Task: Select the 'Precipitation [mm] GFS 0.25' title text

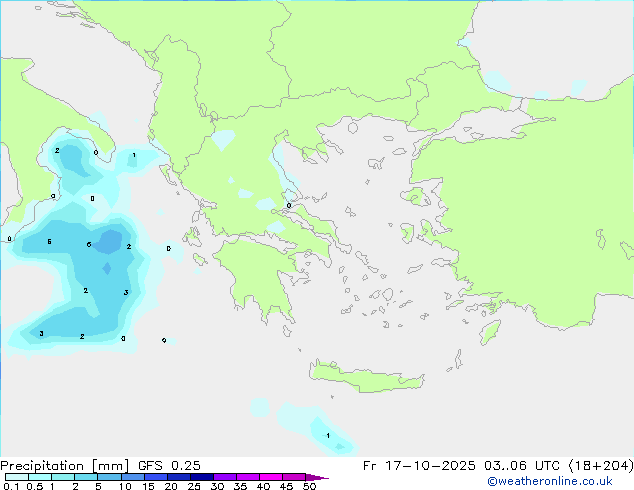Action: (x=100, y=466)
